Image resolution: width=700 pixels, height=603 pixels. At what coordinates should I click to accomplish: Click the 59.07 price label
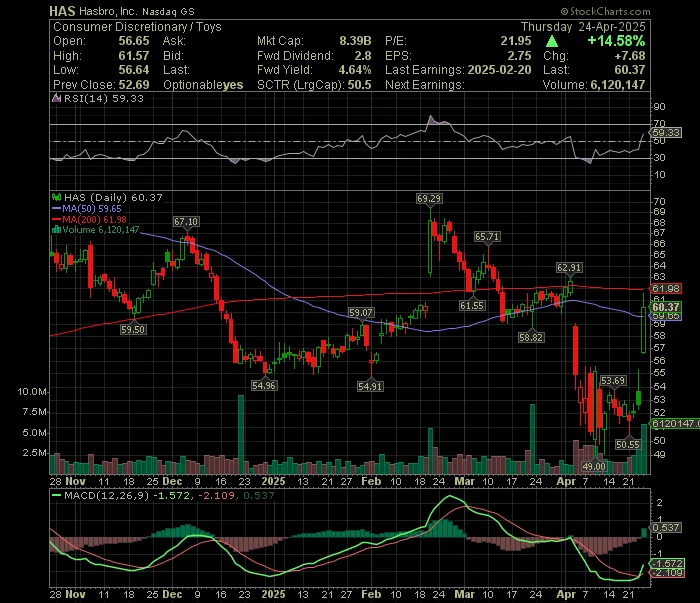[361, 312]
